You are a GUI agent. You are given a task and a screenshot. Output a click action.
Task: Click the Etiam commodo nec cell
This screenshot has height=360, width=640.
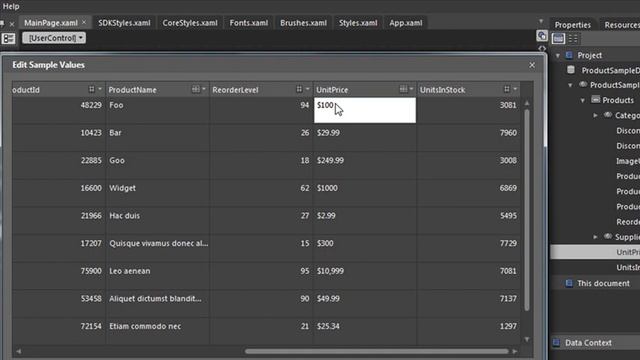pos(158,331)
